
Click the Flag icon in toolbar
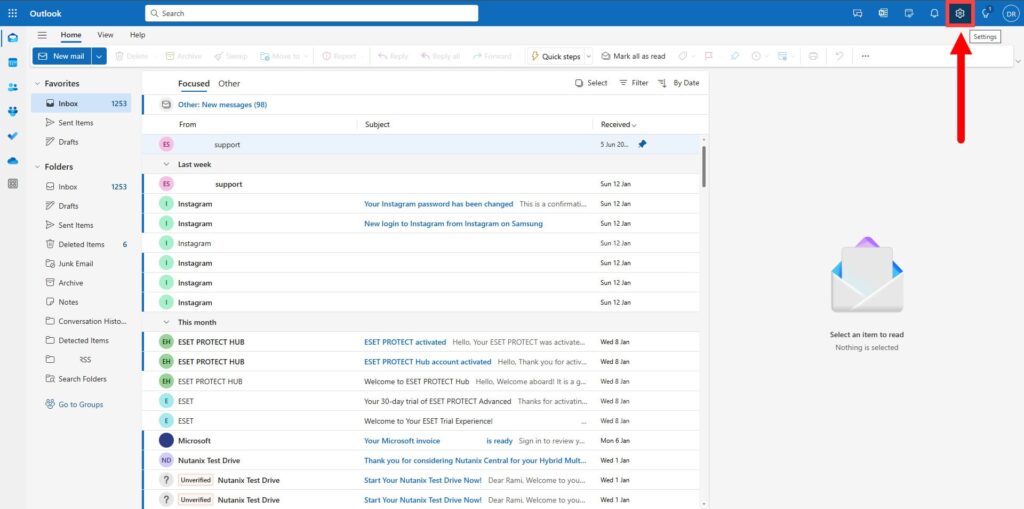tap(709, 56)
